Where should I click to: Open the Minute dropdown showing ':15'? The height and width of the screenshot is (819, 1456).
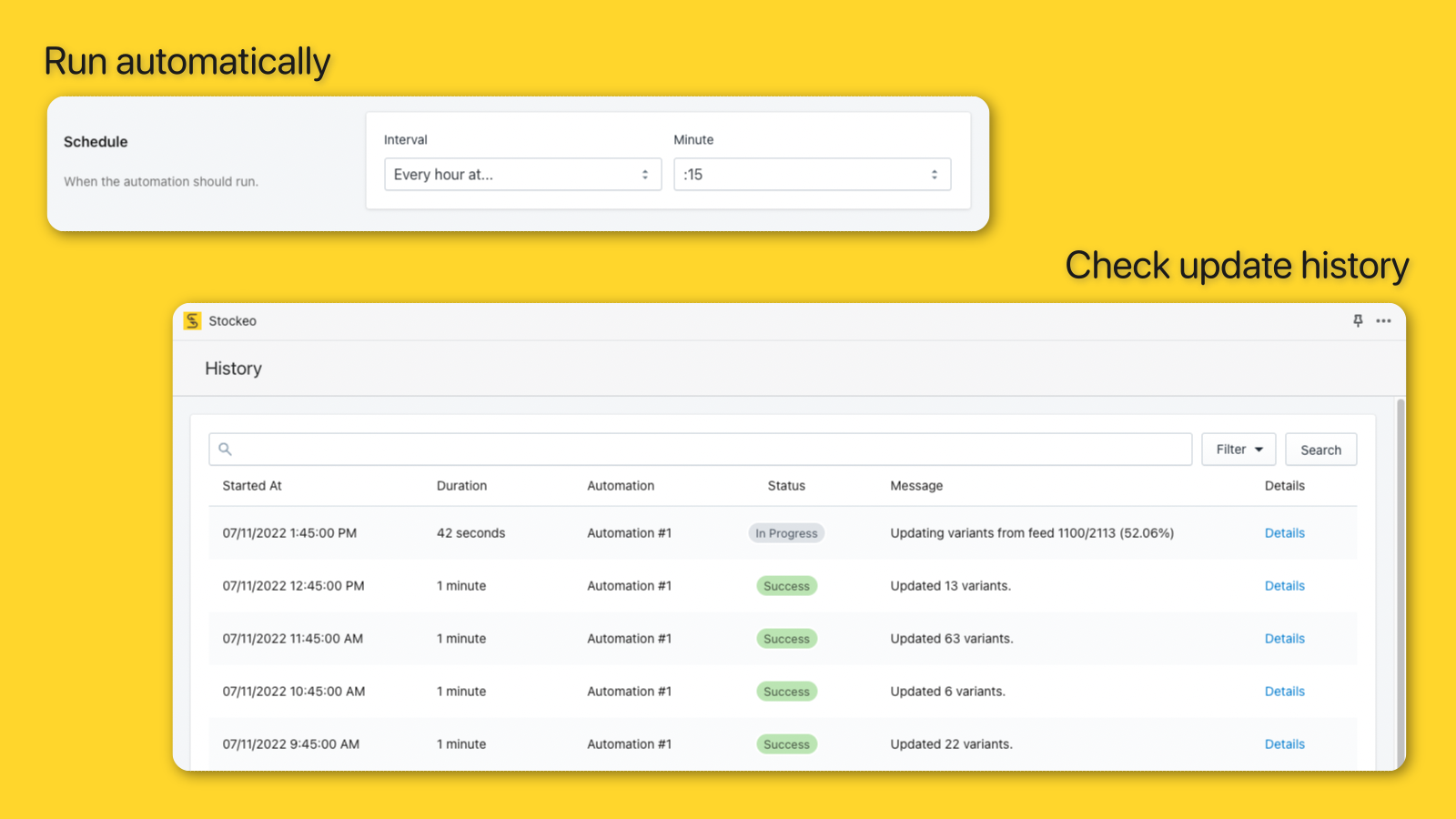[811, 174]
